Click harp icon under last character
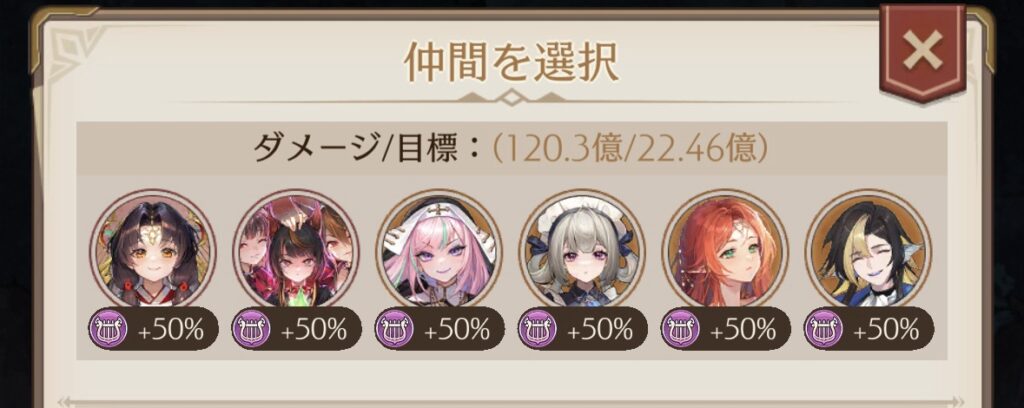 (824, 330)
